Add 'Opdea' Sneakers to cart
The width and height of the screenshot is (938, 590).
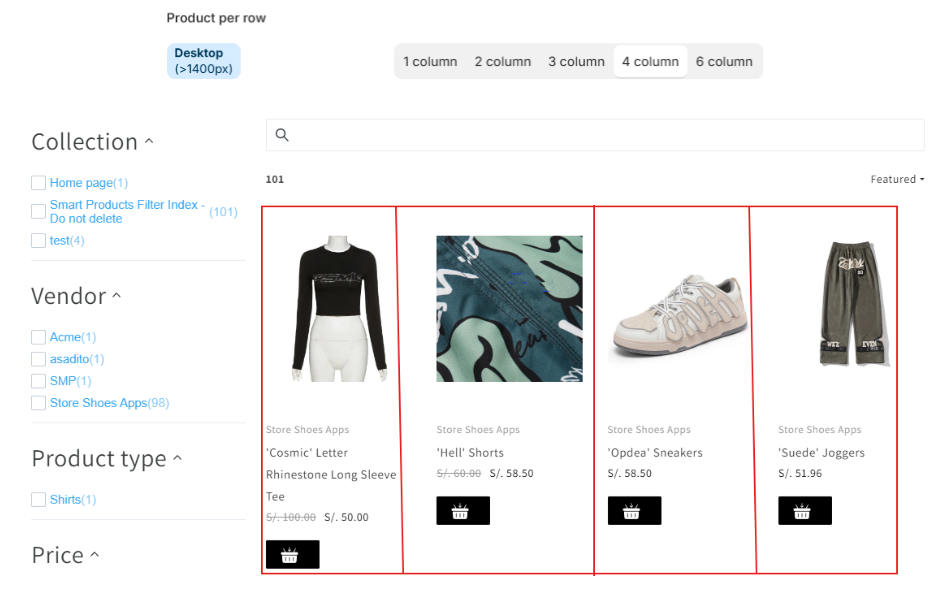[634, 511]
